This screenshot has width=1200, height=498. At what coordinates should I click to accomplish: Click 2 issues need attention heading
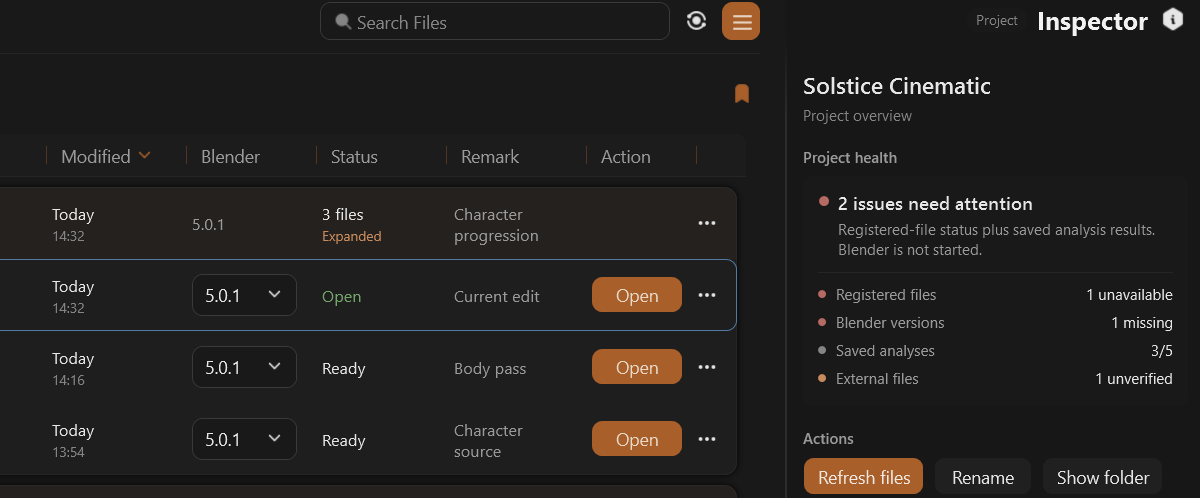point(935,203)
